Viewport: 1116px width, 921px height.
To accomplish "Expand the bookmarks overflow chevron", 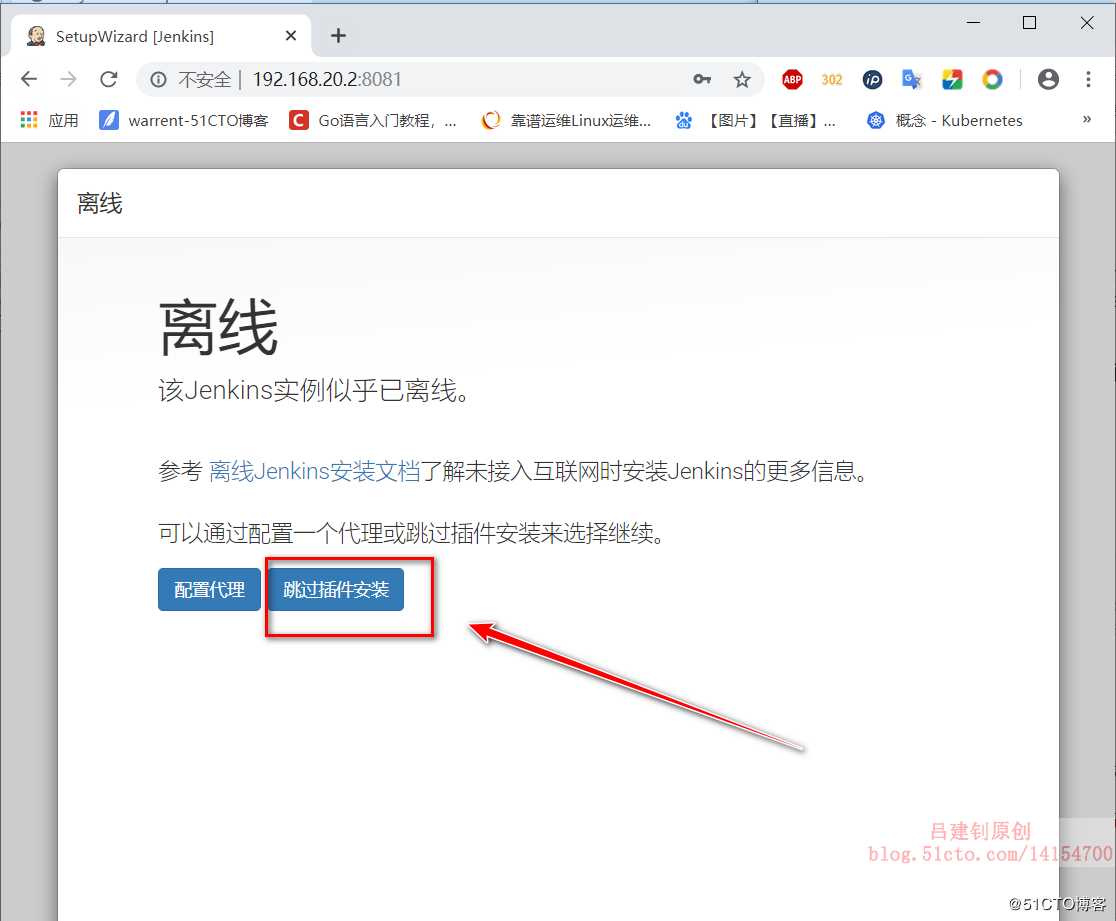I will (x=1087, y=119).
